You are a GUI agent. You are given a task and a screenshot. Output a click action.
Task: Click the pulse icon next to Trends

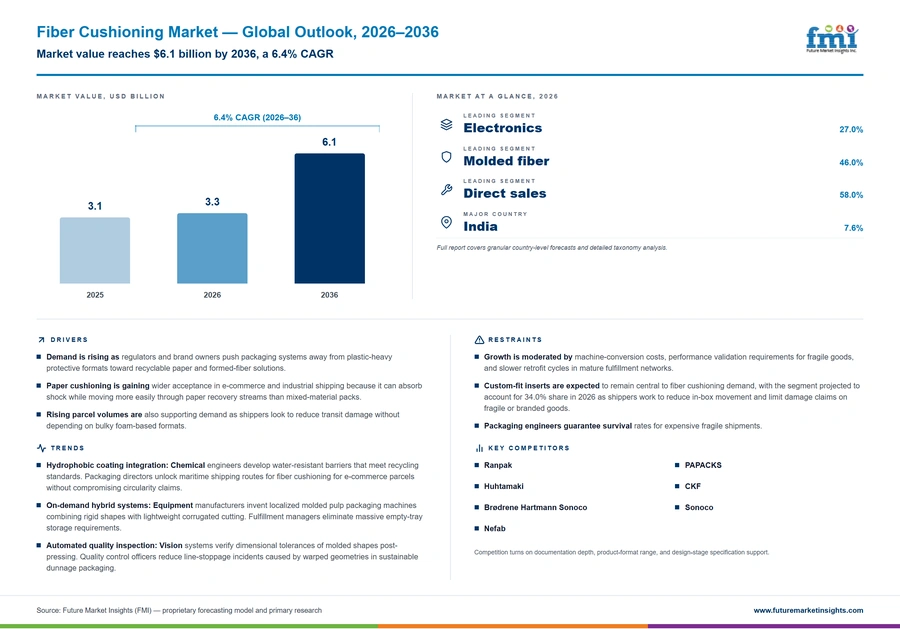41,448
